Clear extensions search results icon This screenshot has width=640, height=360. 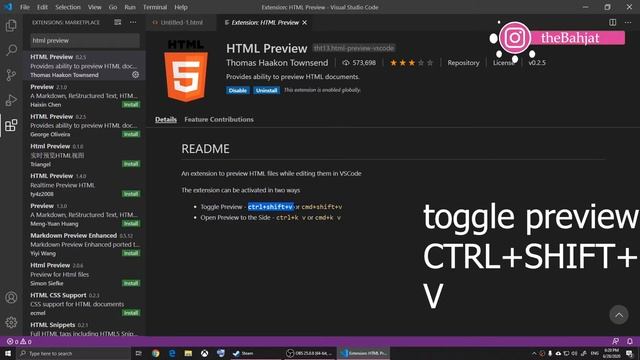(x=118, y=22)
